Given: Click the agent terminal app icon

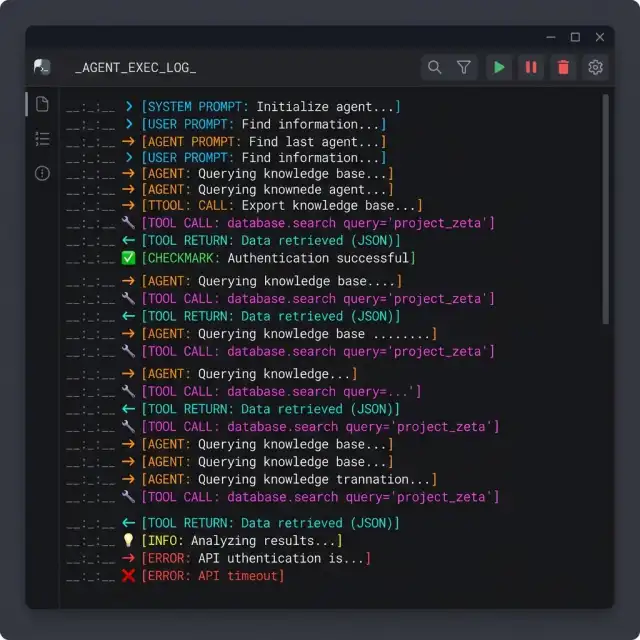Looking at the screenshot, I should (x=42, y=67).
